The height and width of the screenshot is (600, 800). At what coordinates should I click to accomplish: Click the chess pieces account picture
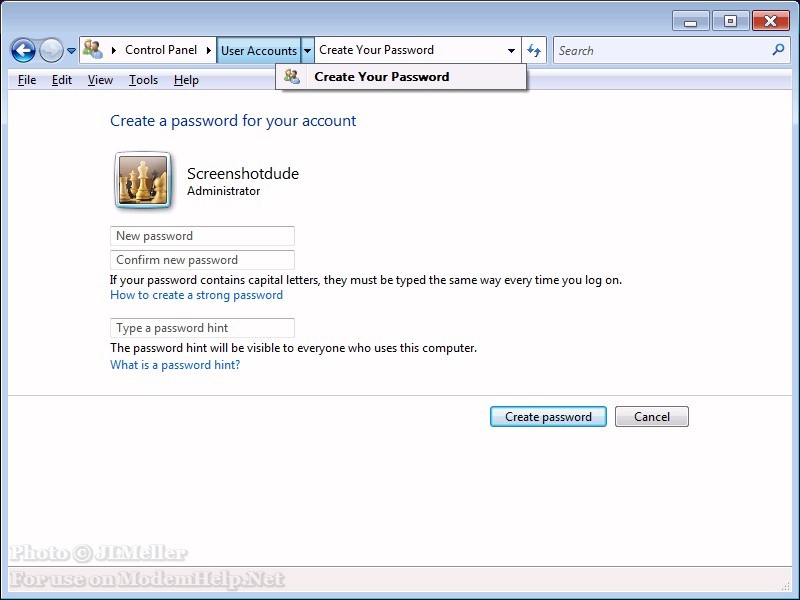point(143,180)
